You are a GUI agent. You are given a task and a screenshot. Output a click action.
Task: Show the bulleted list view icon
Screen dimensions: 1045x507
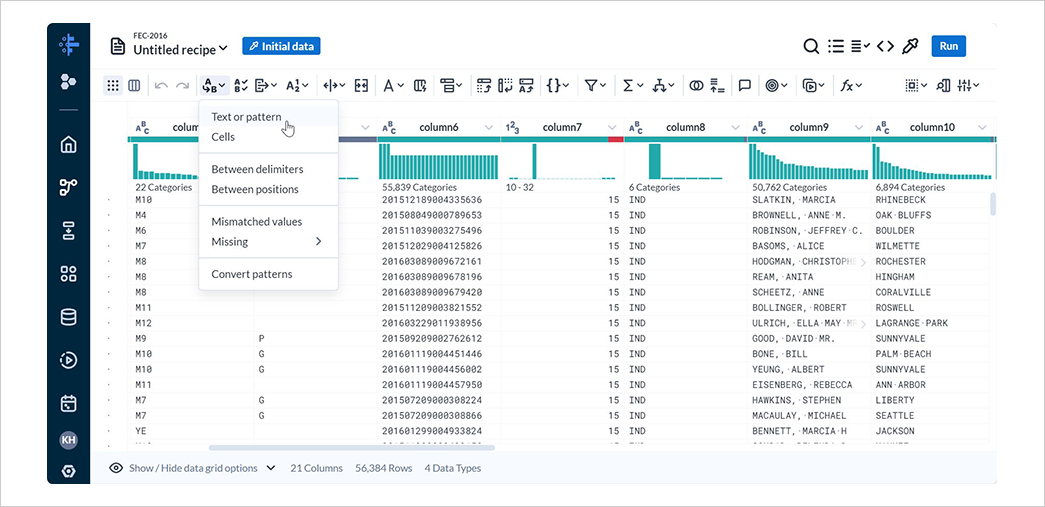click(836, 46)
